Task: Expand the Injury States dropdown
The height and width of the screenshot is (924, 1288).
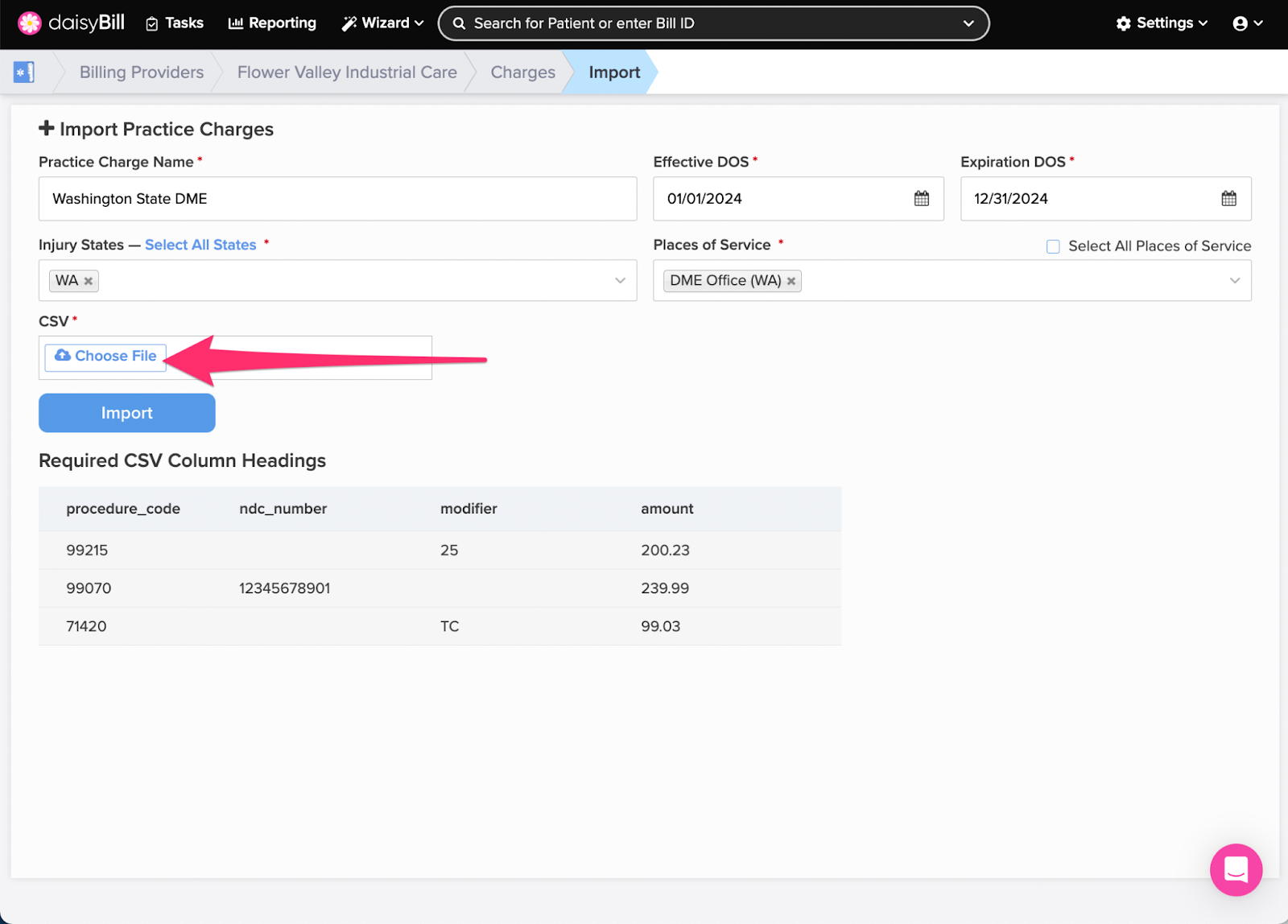Action: 620,281
